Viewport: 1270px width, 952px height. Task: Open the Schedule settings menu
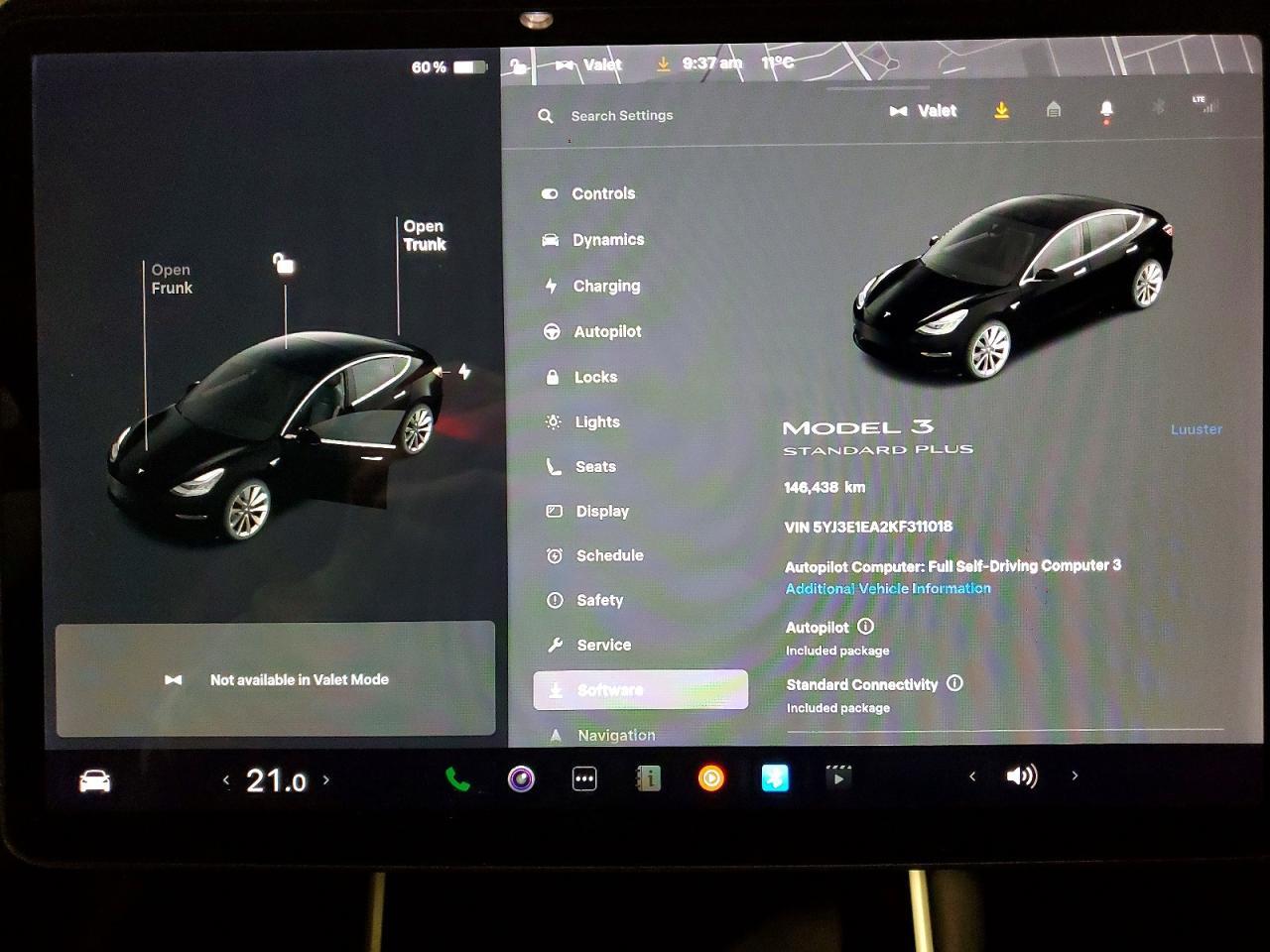point(595,555)
